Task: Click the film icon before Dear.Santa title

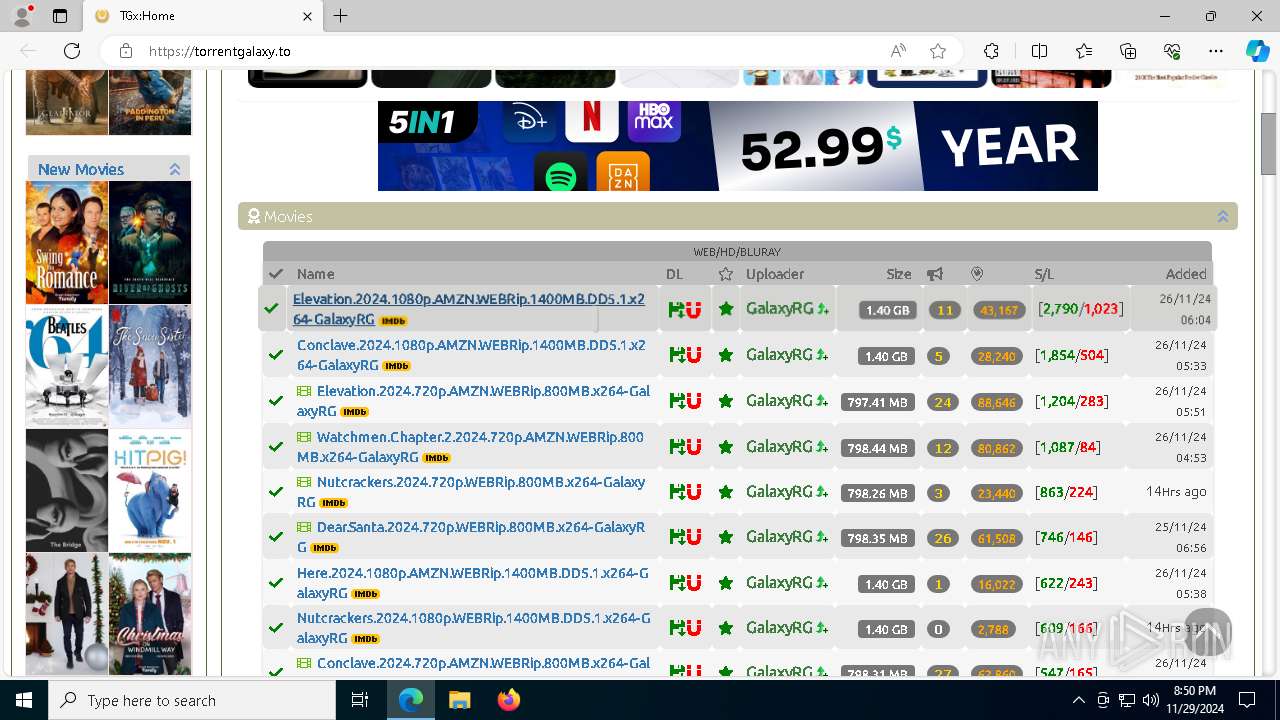Action: click(304, 527)
